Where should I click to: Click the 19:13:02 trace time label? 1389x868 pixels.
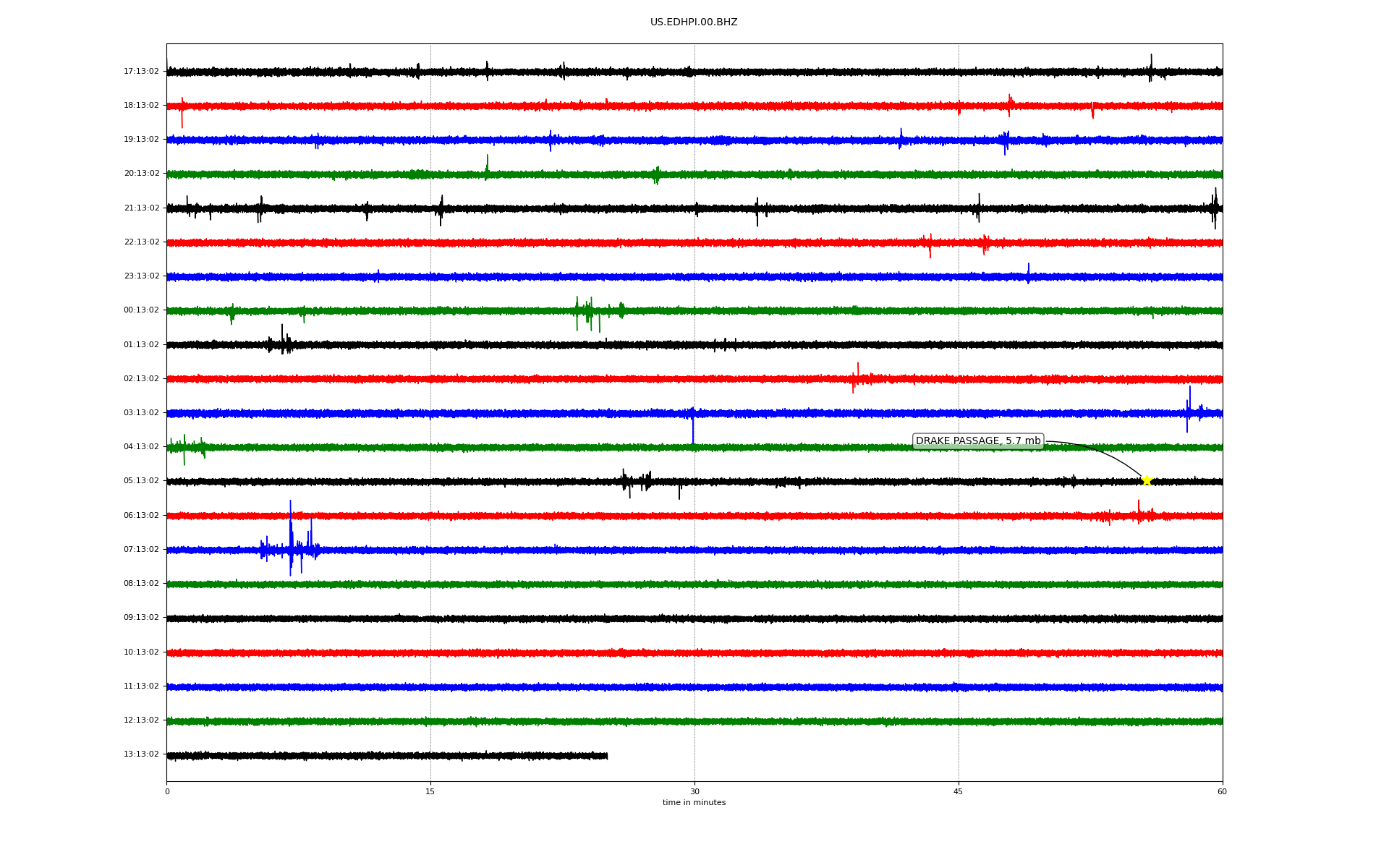point(141,140)
